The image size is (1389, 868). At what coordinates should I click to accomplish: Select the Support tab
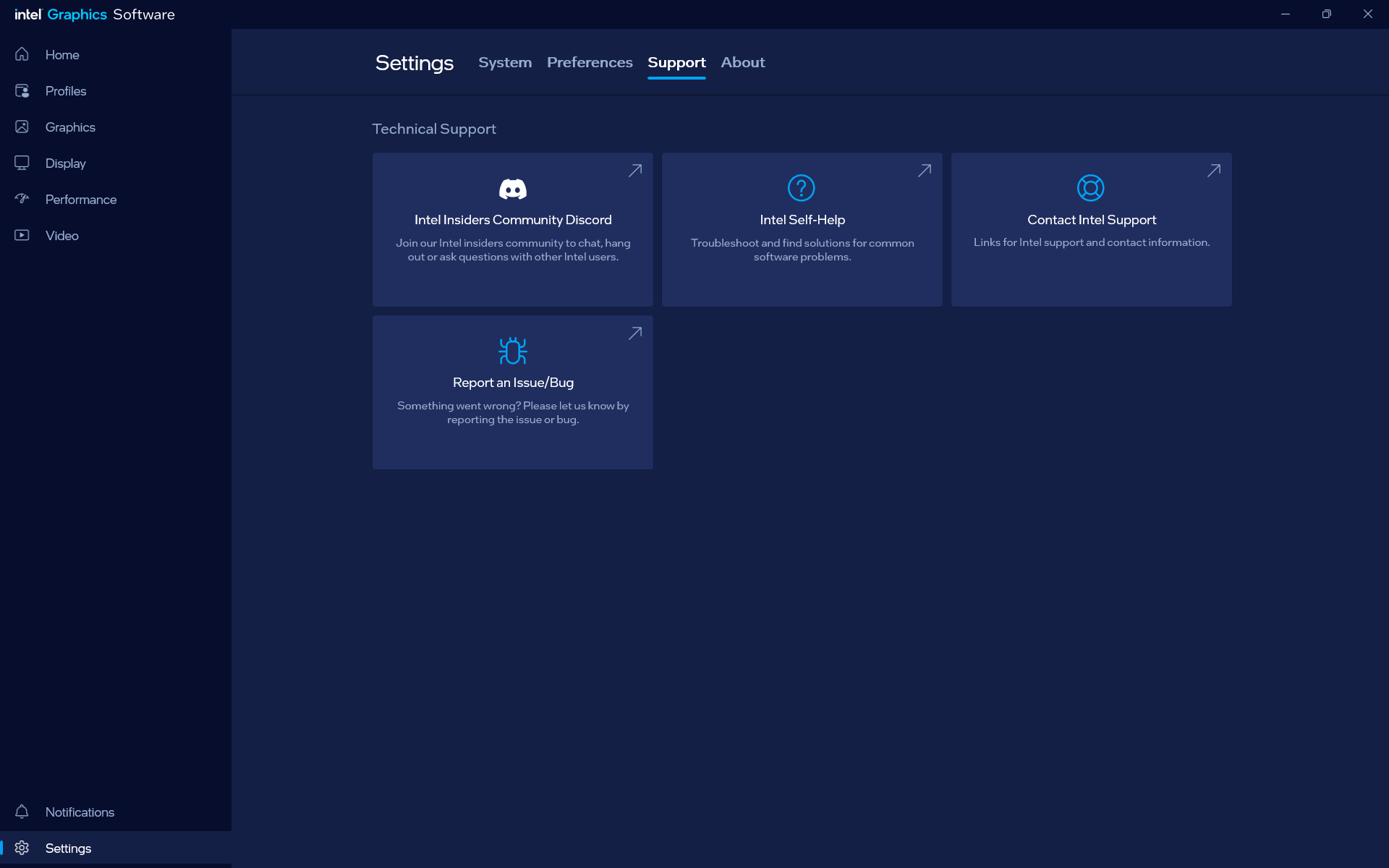click(676, 62)
